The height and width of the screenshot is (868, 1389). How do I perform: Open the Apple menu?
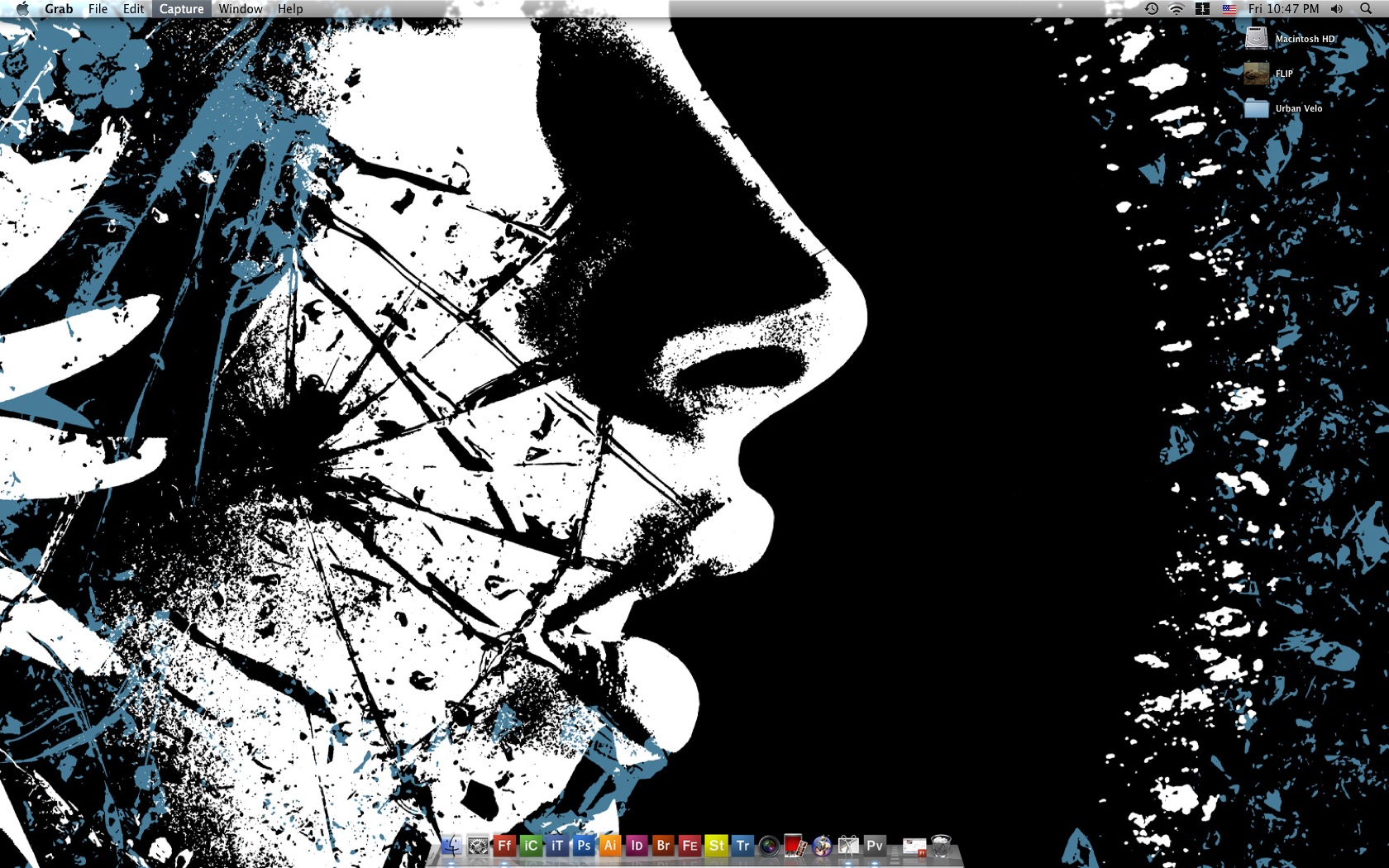tap(22, 9)
